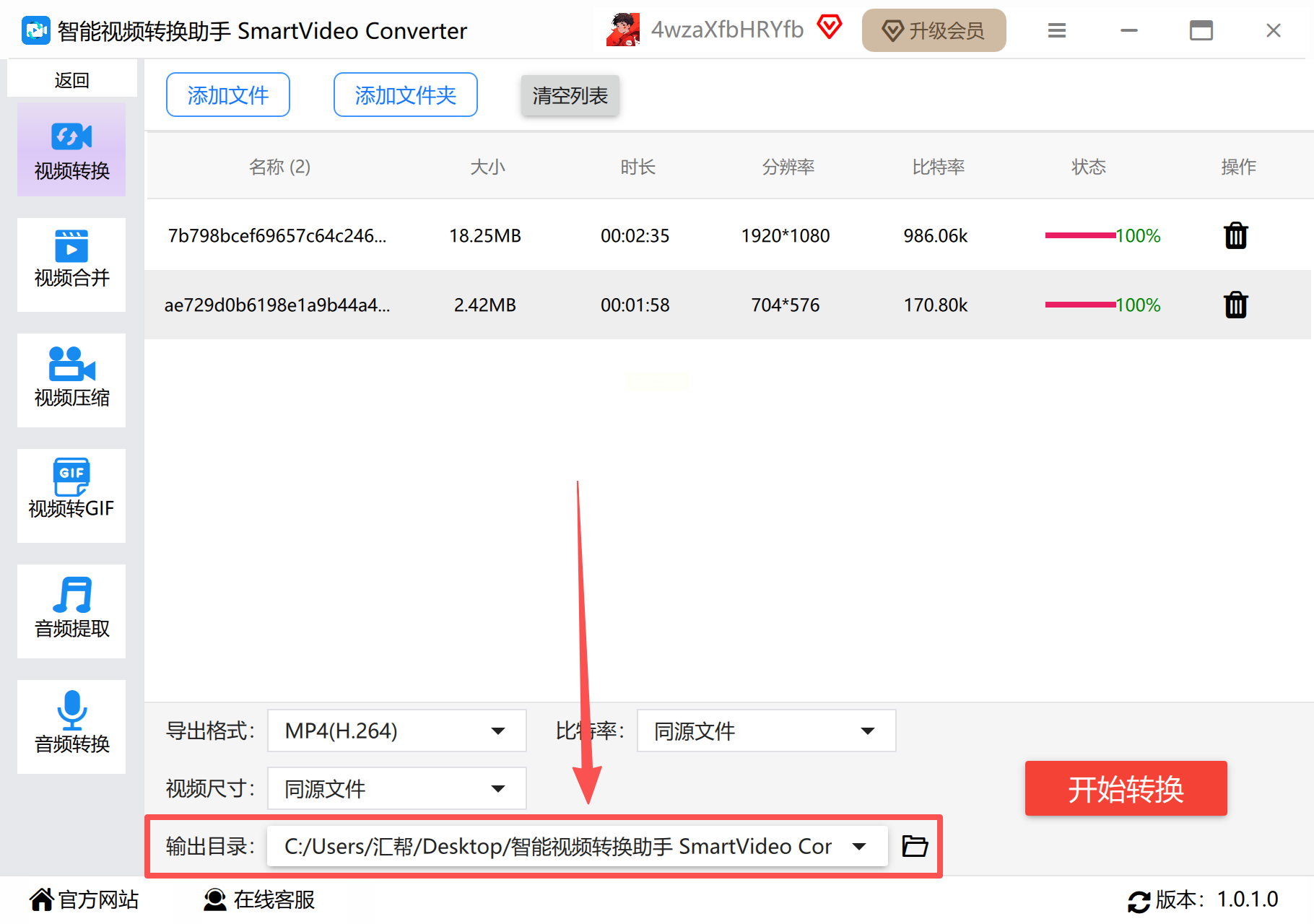1314x924 pixels.
Task: Click the username 4wzaXfbHRYfb
Action: point(727,30)
